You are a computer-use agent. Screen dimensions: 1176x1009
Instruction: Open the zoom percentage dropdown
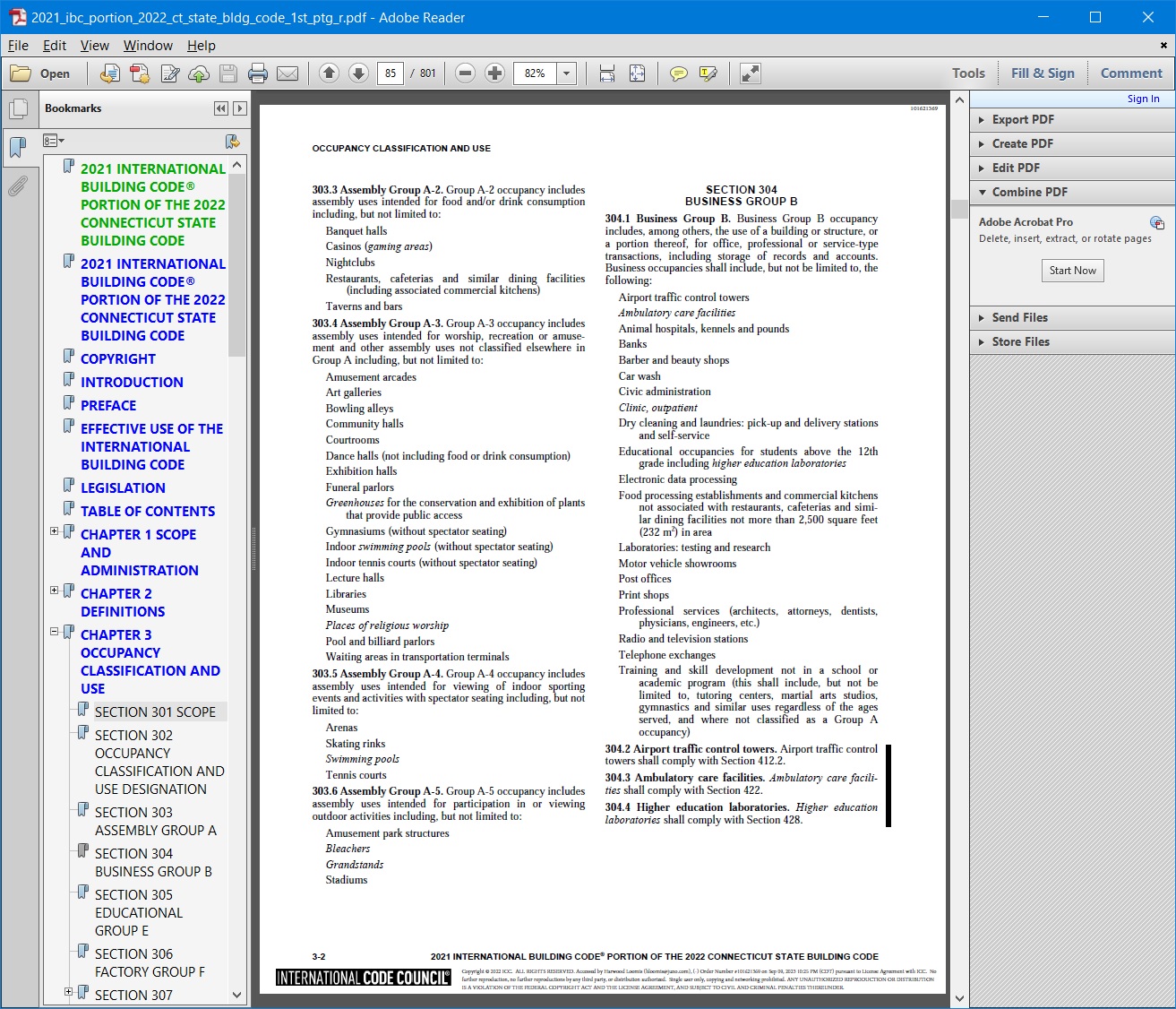[x=566, y=73]
